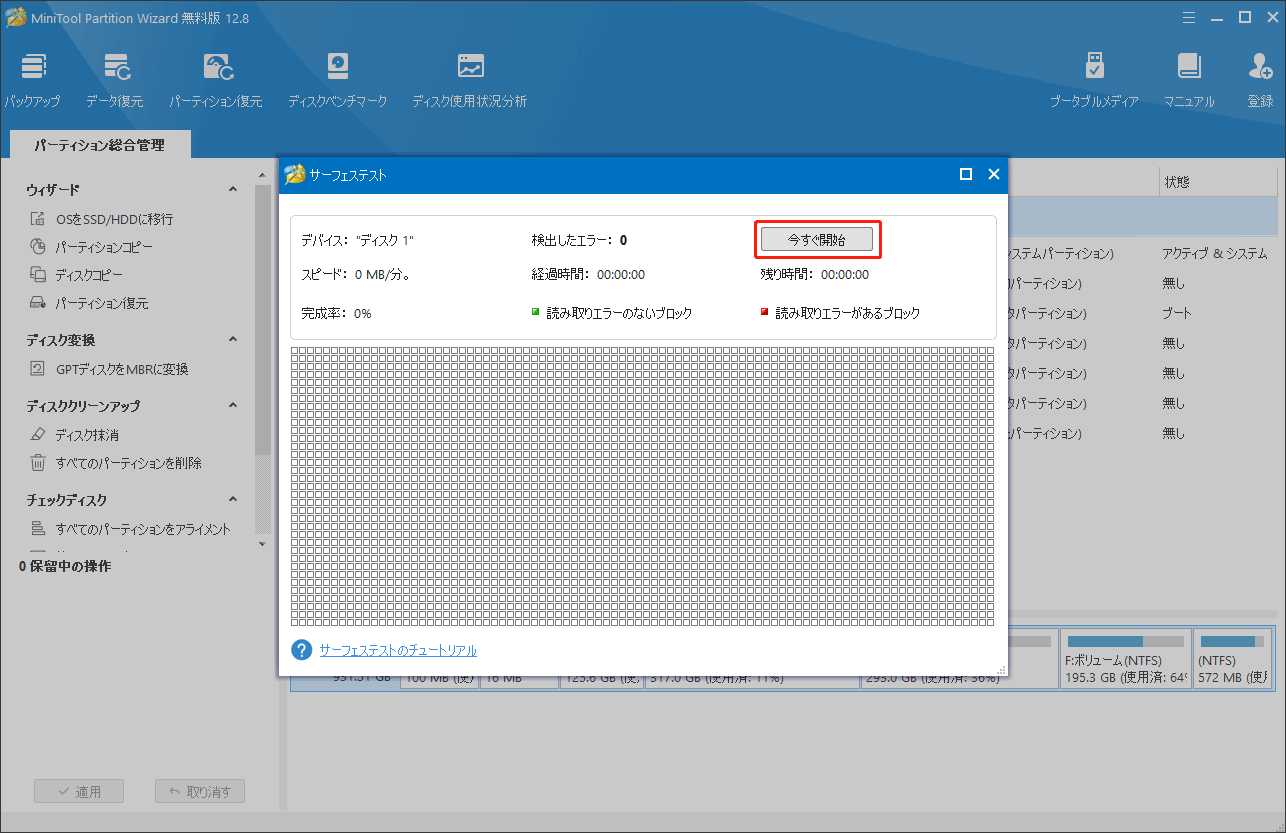Click the ブート status cell
The height and width of the screenshot is (833, 1286).
coord(1177,313)
